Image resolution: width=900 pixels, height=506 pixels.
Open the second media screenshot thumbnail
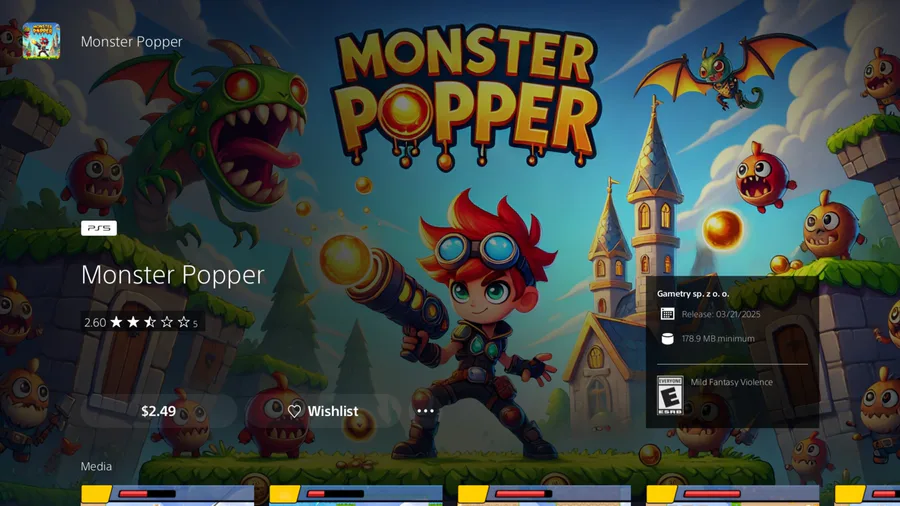tap(356, 496)
